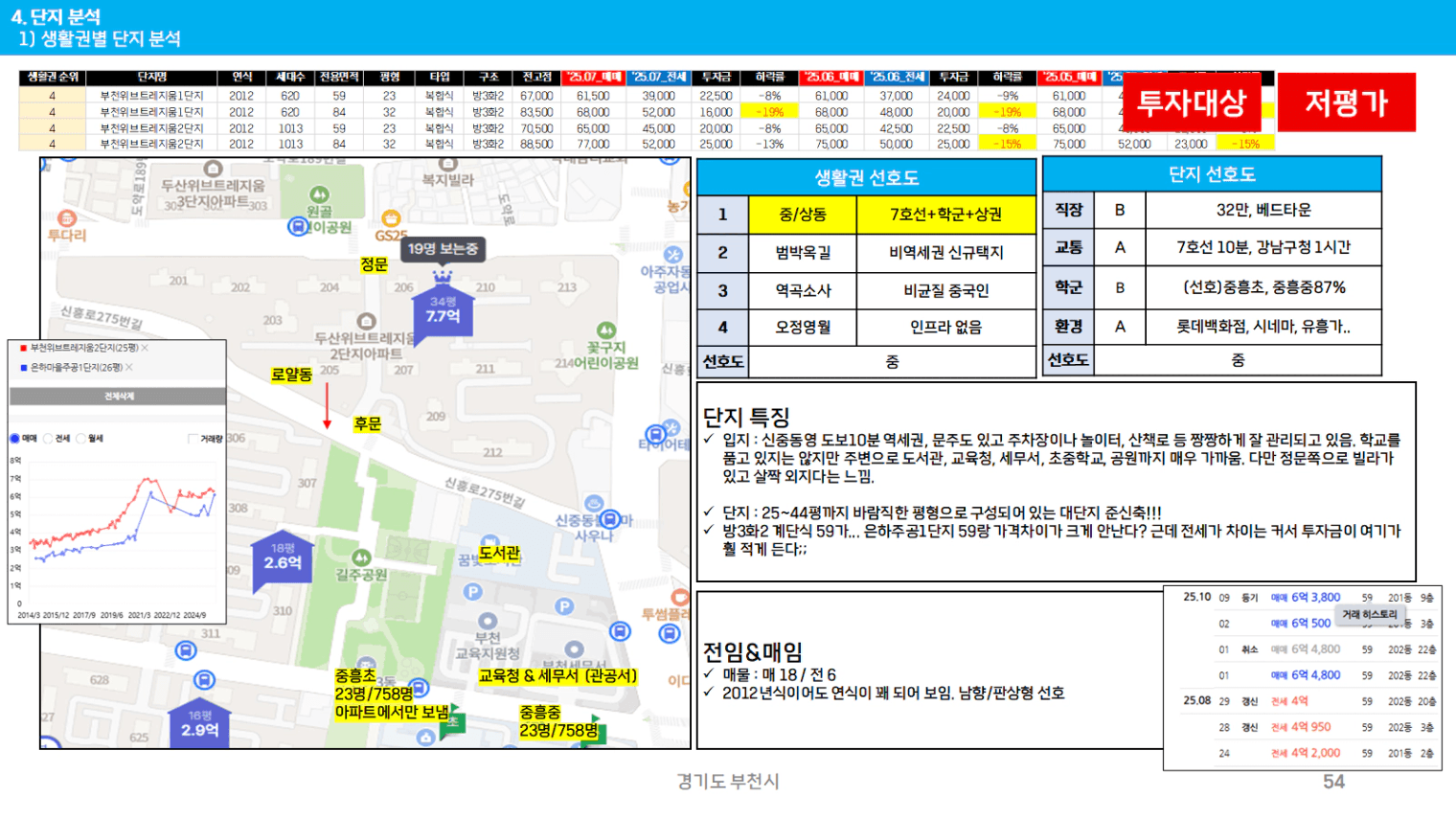Click the 저평가 red label
Image resolution: width=1456 pixels, height=819 pixels.
(x=1346, y=102)
